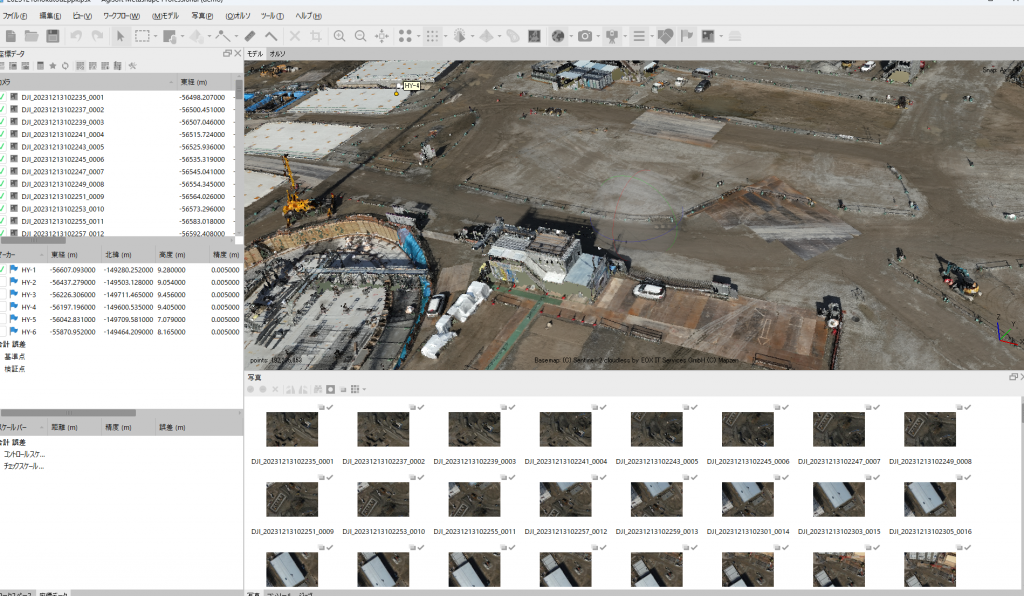Sort markers by 北緯 (m) column header

point(127,255)
